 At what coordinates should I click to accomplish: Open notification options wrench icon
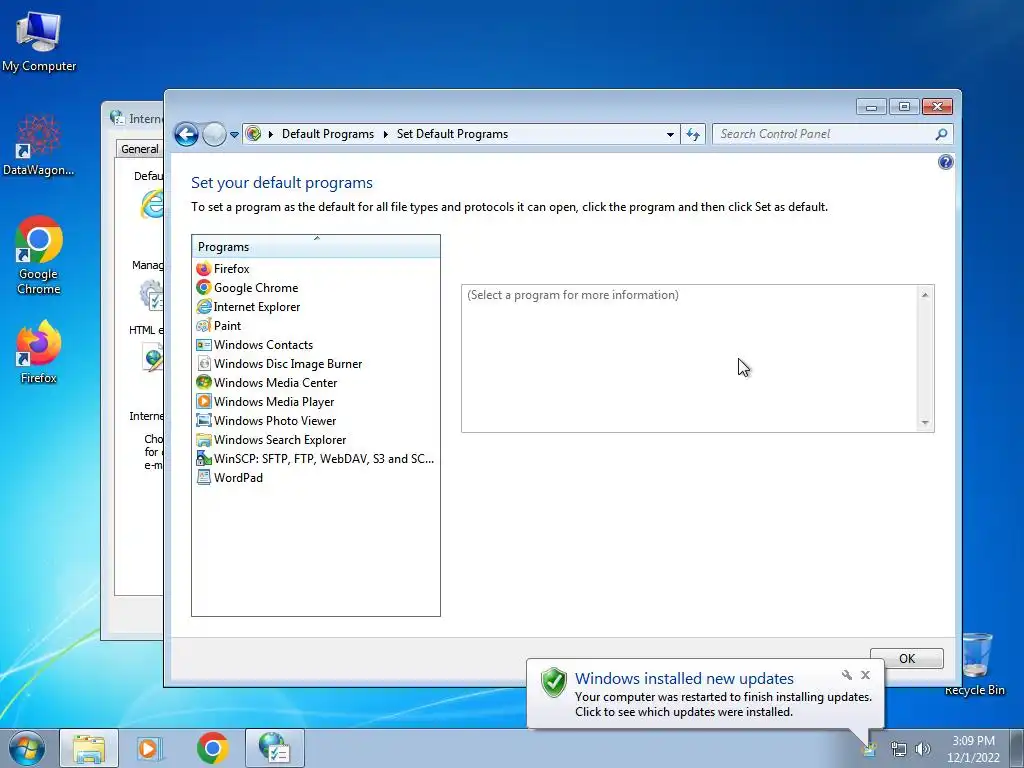point(846,675)
